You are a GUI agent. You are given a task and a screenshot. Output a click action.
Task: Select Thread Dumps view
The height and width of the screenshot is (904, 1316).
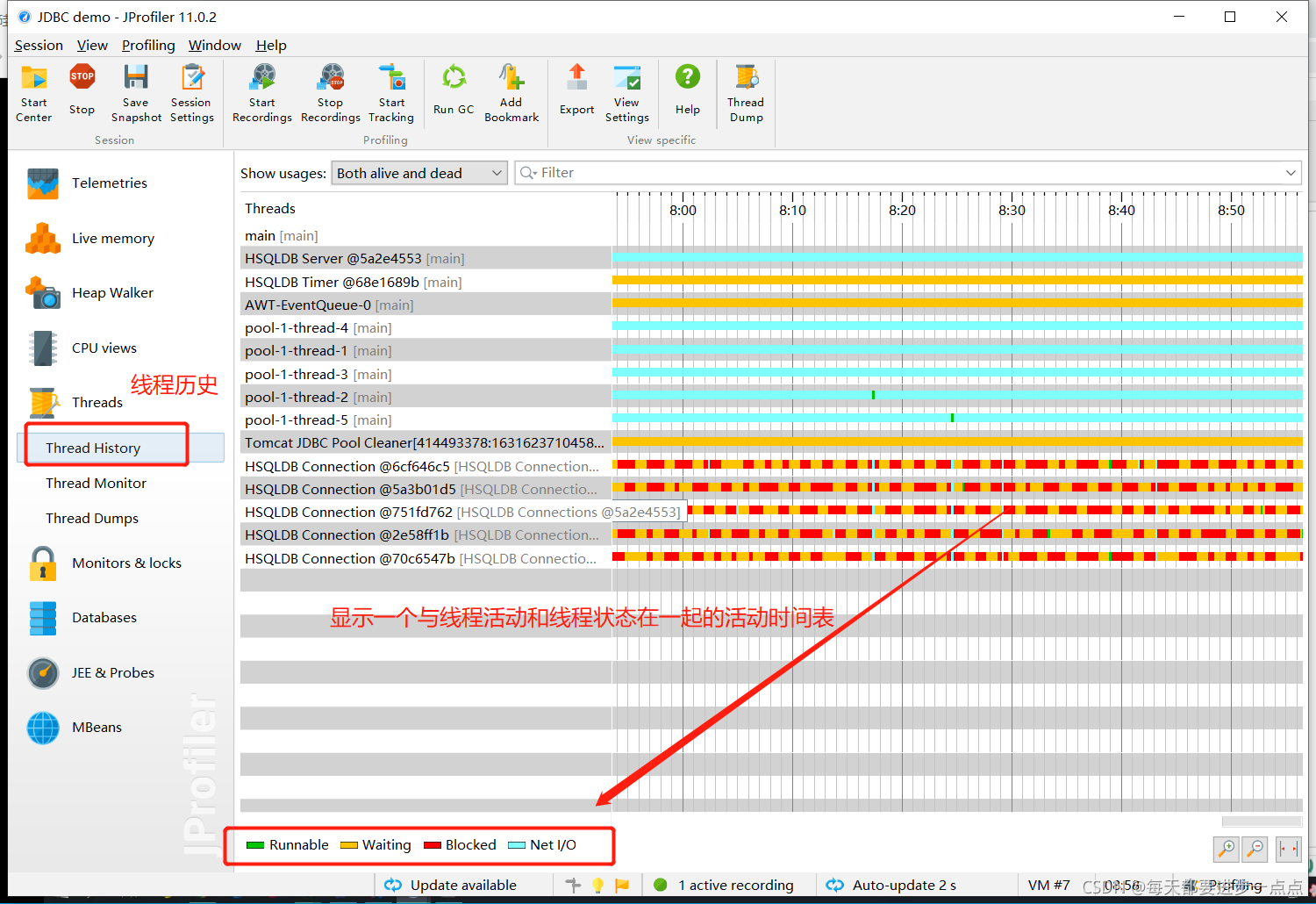tap(92, 519)
